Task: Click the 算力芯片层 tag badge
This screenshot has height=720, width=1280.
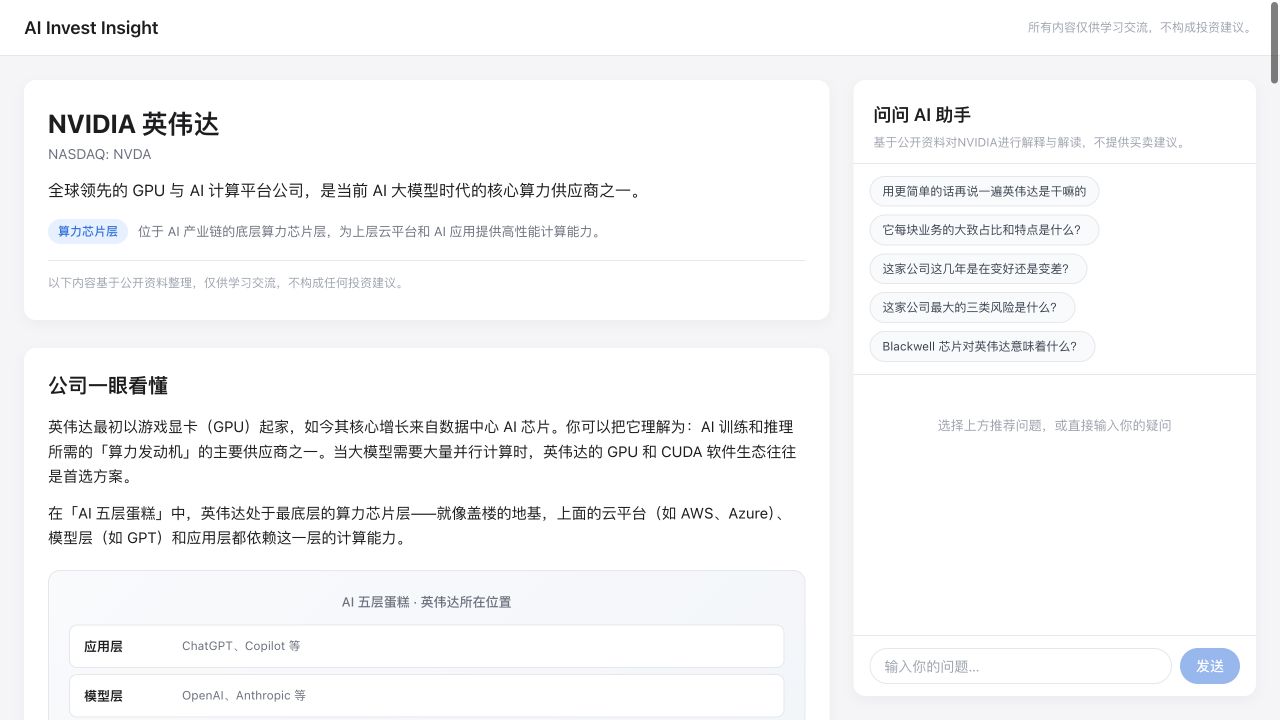Action: click(x=88, y=232)
